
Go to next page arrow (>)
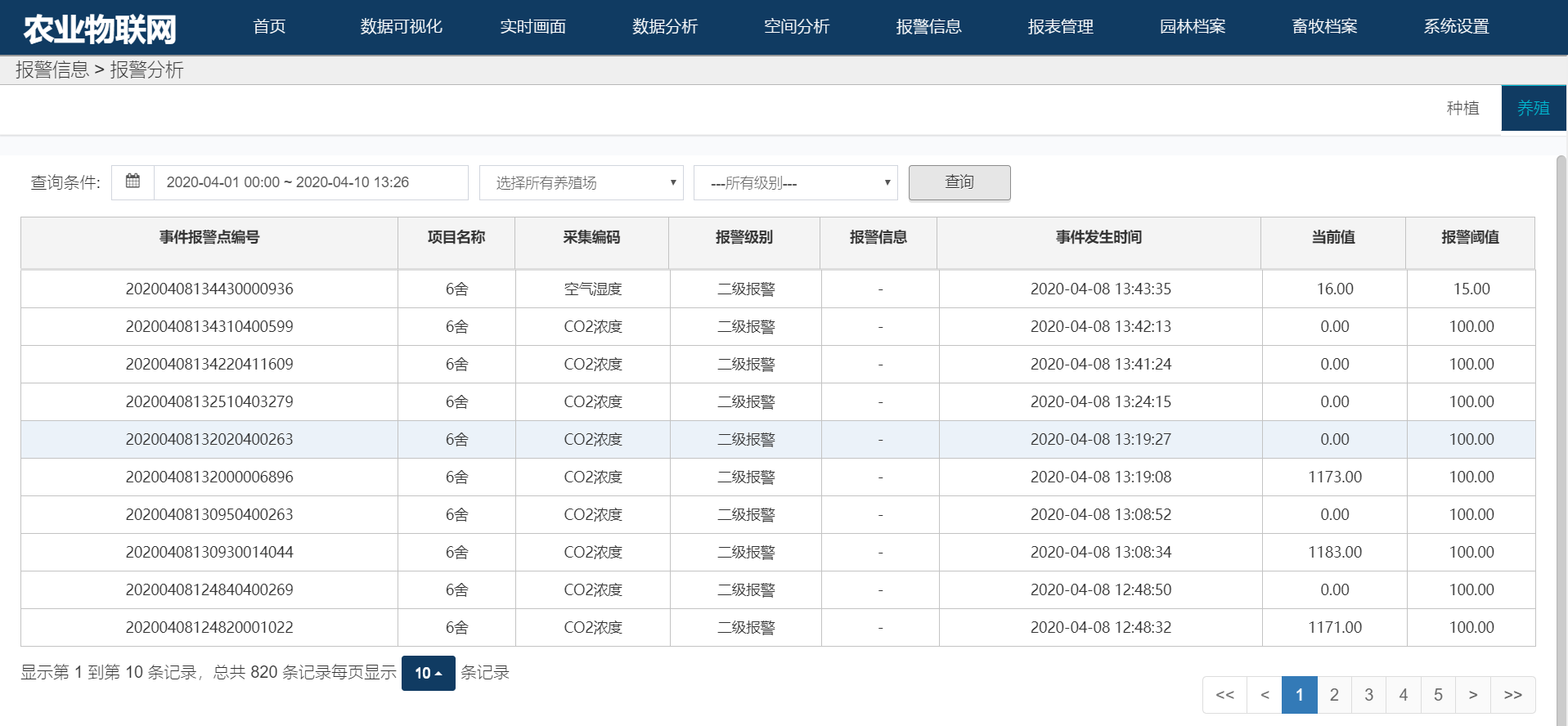coord(1472,695)
